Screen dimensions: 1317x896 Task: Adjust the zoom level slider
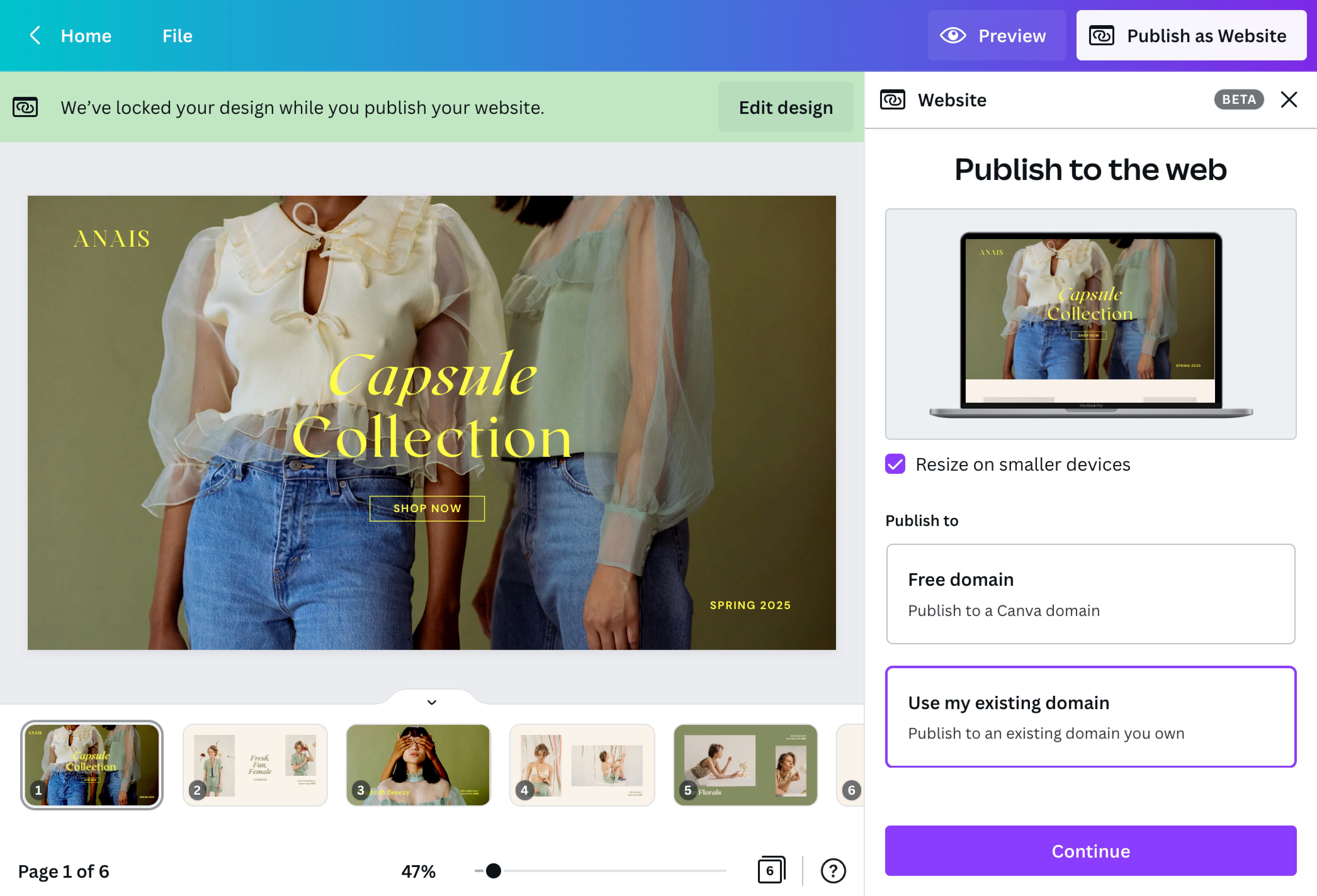493,871
